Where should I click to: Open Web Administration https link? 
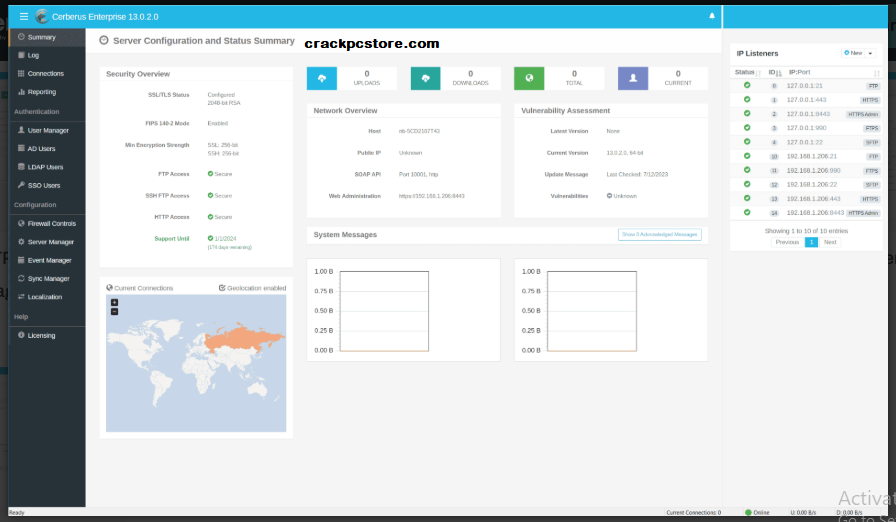431,196
